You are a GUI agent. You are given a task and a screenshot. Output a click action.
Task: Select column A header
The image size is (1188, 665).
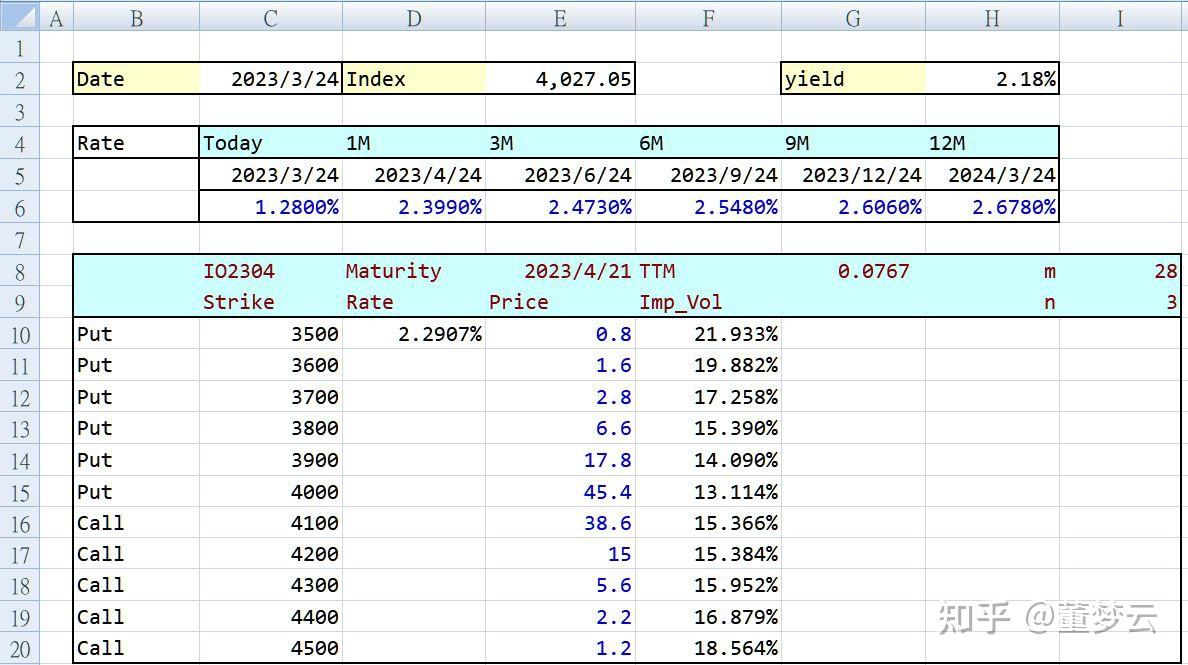point(56,17)
